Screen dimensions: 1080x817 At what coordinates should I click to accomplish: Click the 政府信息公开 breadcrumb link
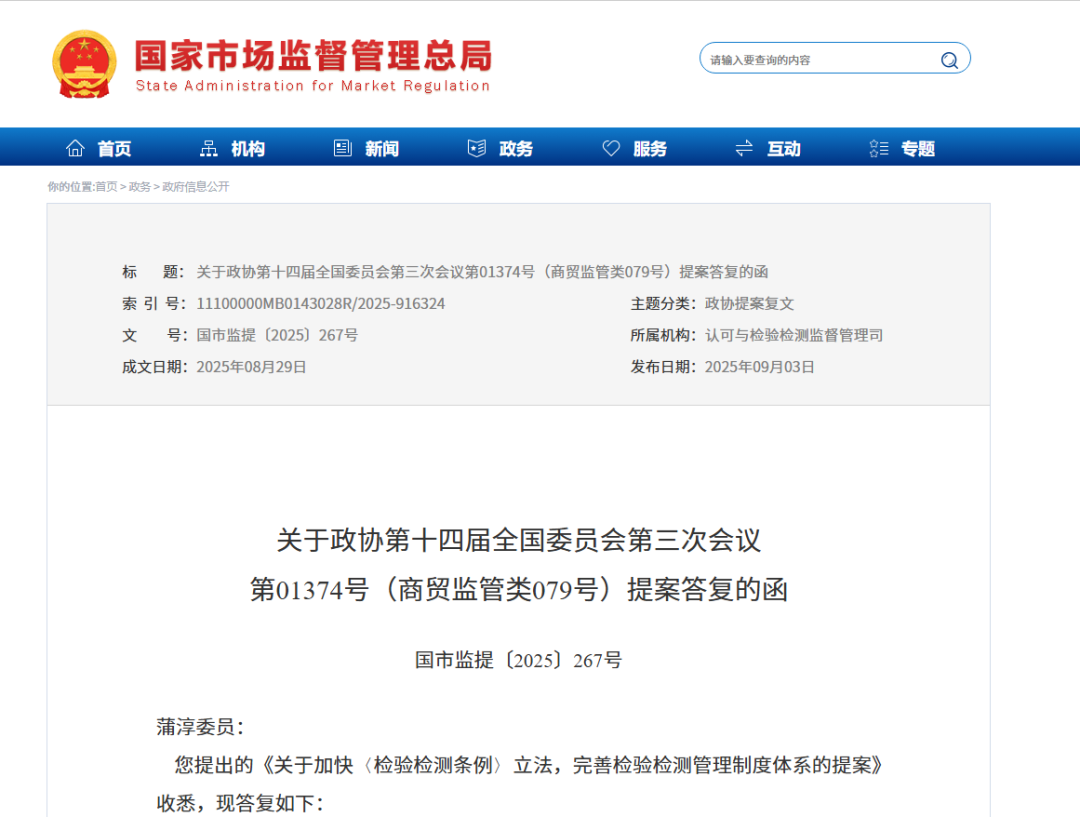click(196, 187)
